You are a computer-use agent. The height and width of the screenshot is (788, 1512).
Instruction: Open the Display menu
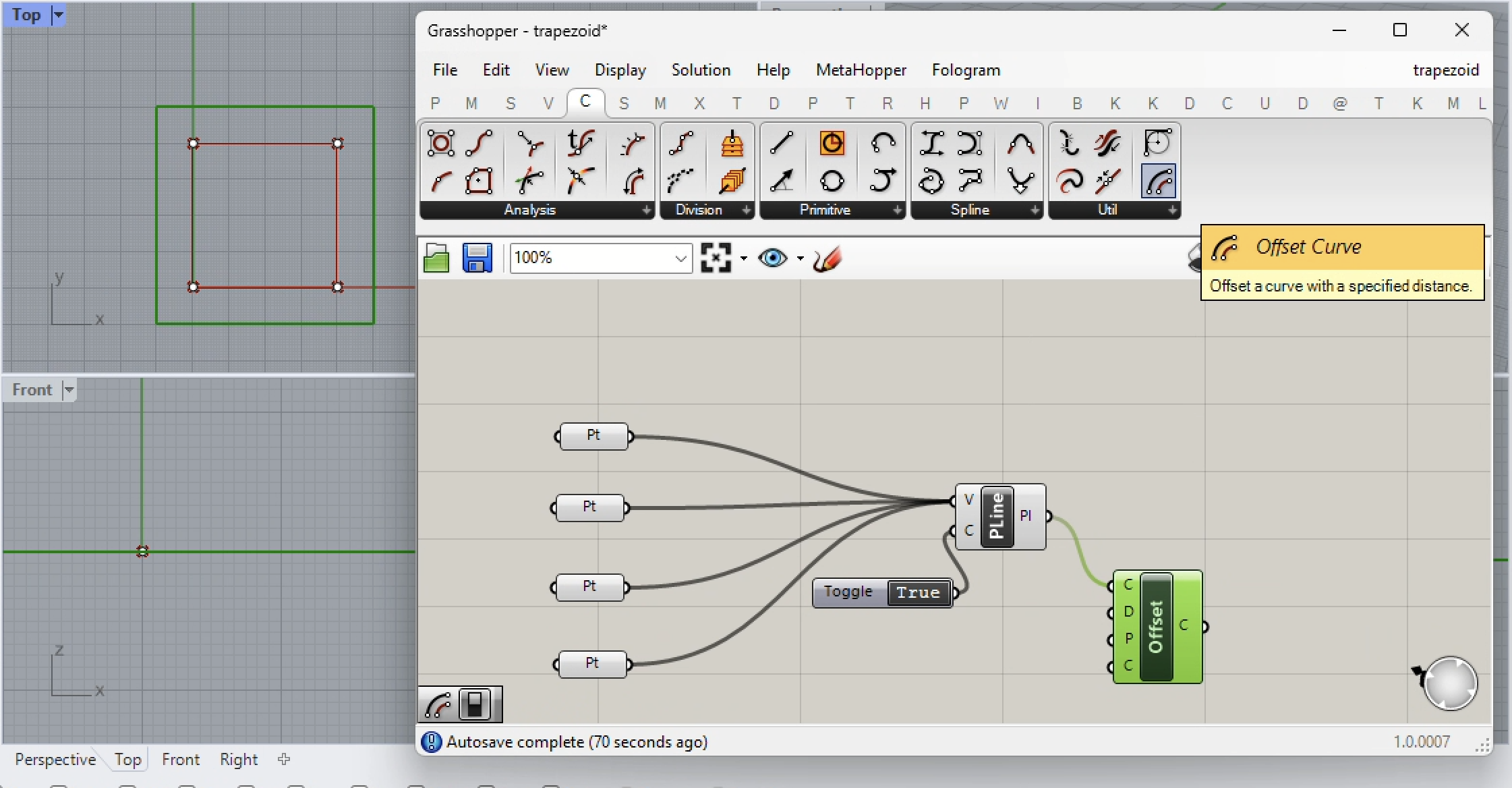pos(620,70)
